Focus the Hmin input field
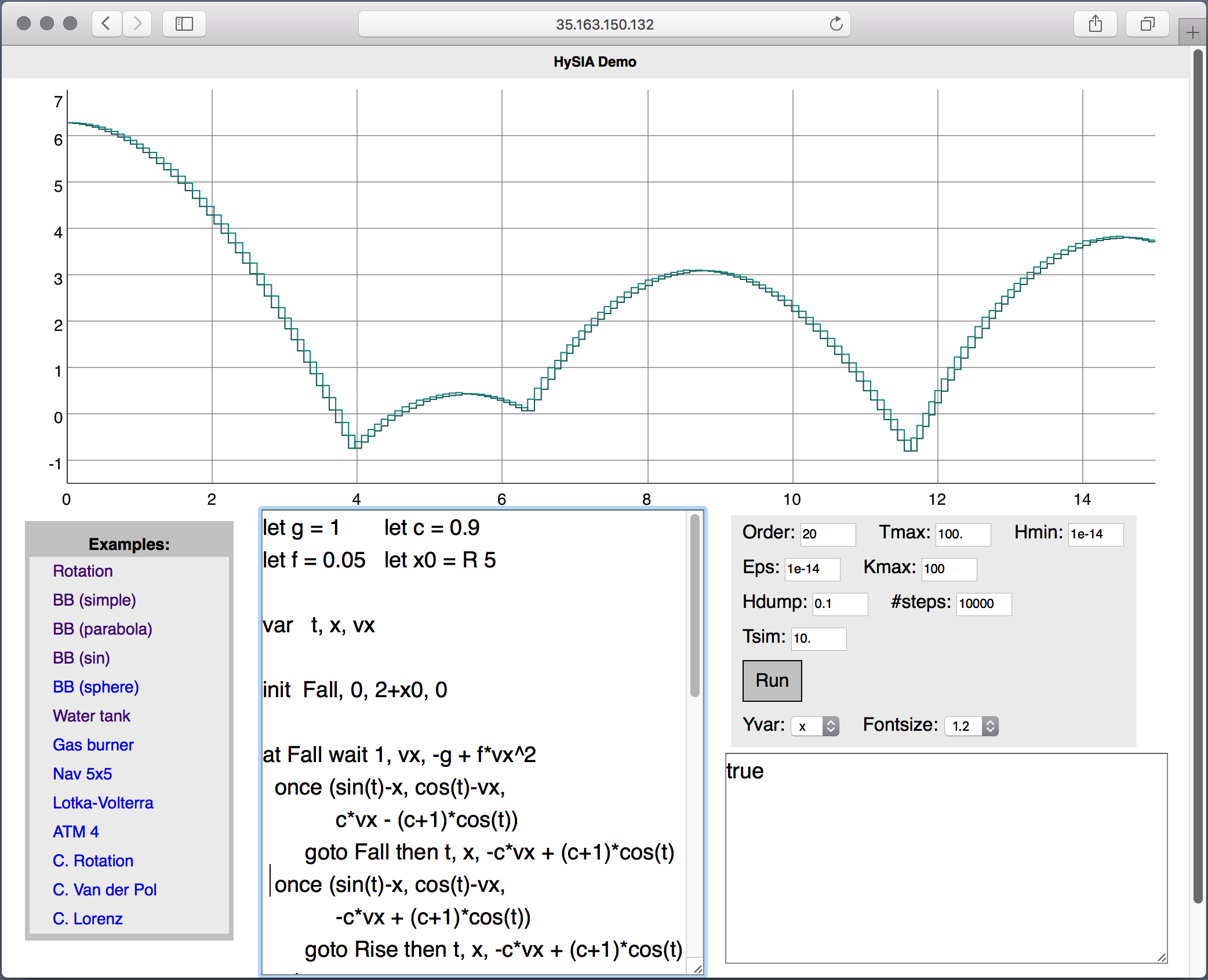 tap(1096, 534)
